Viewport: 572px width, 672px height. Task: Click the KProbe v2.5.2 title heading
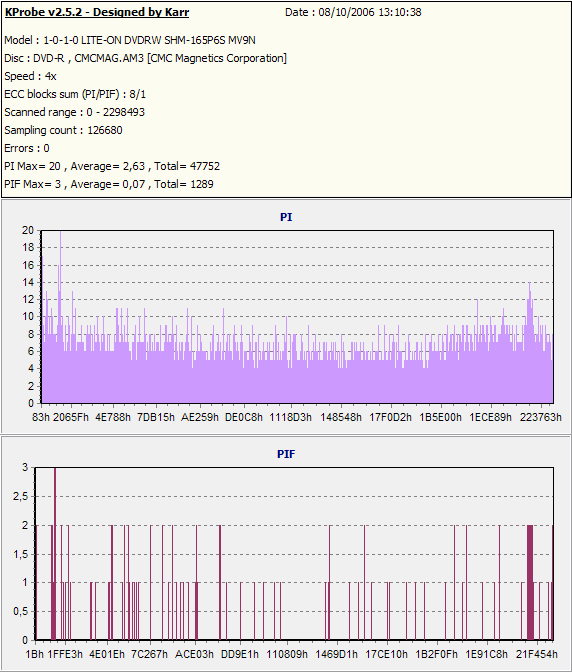97,12
